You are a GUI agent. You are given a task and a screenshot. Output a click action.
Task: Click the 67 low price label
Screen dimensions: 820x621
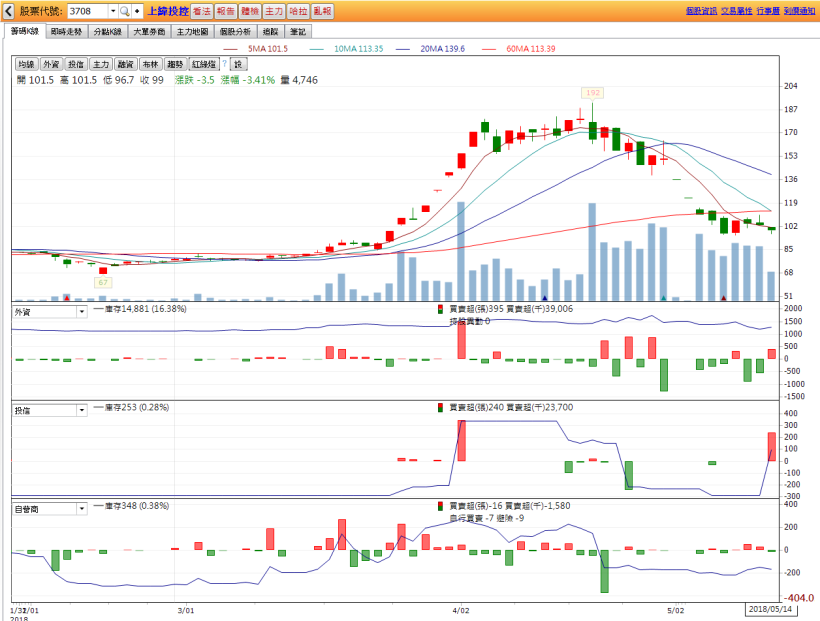[102, 283]
